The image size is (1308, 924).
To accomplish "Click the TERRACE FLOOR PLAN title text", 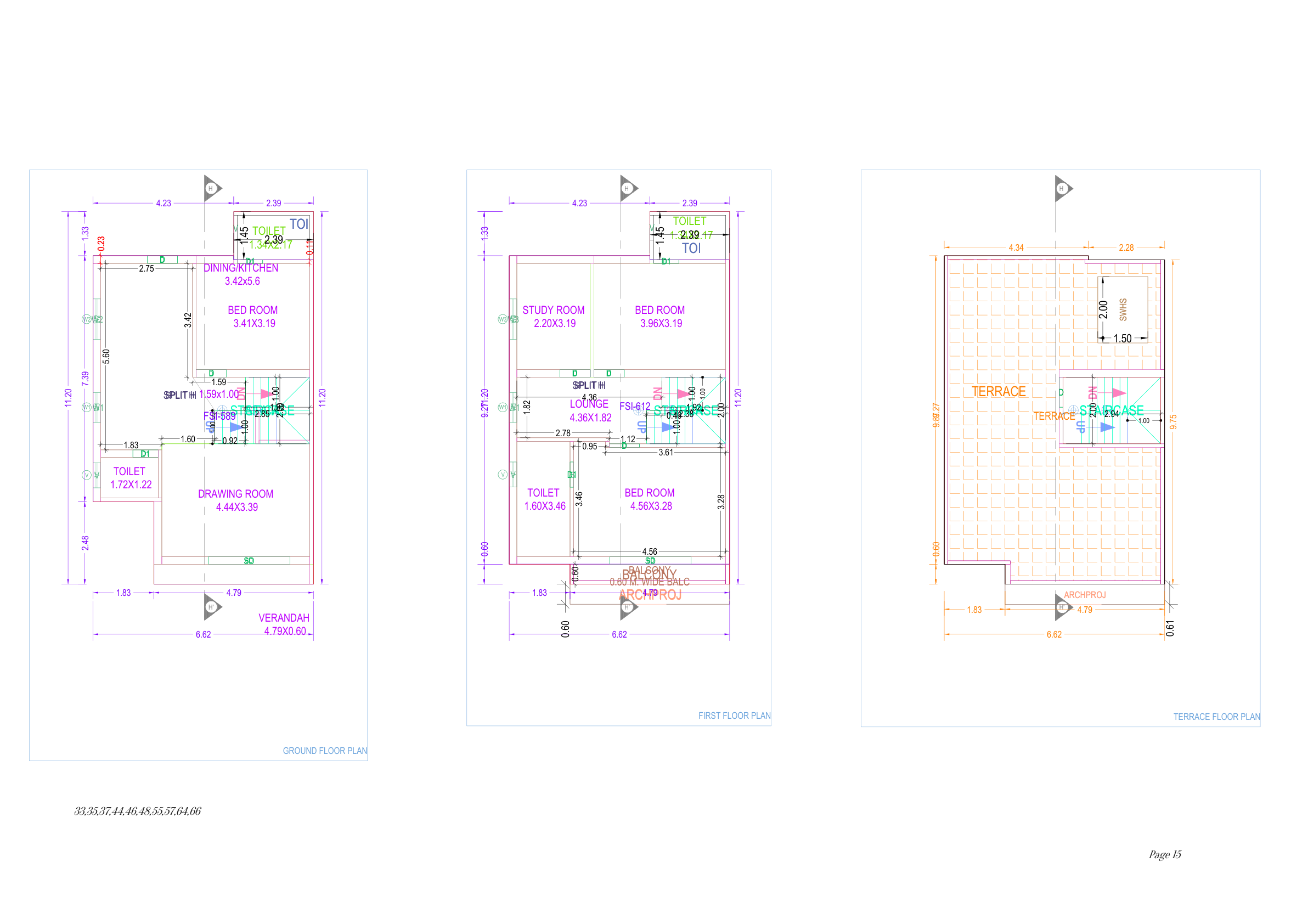I will pos(1216,717).
